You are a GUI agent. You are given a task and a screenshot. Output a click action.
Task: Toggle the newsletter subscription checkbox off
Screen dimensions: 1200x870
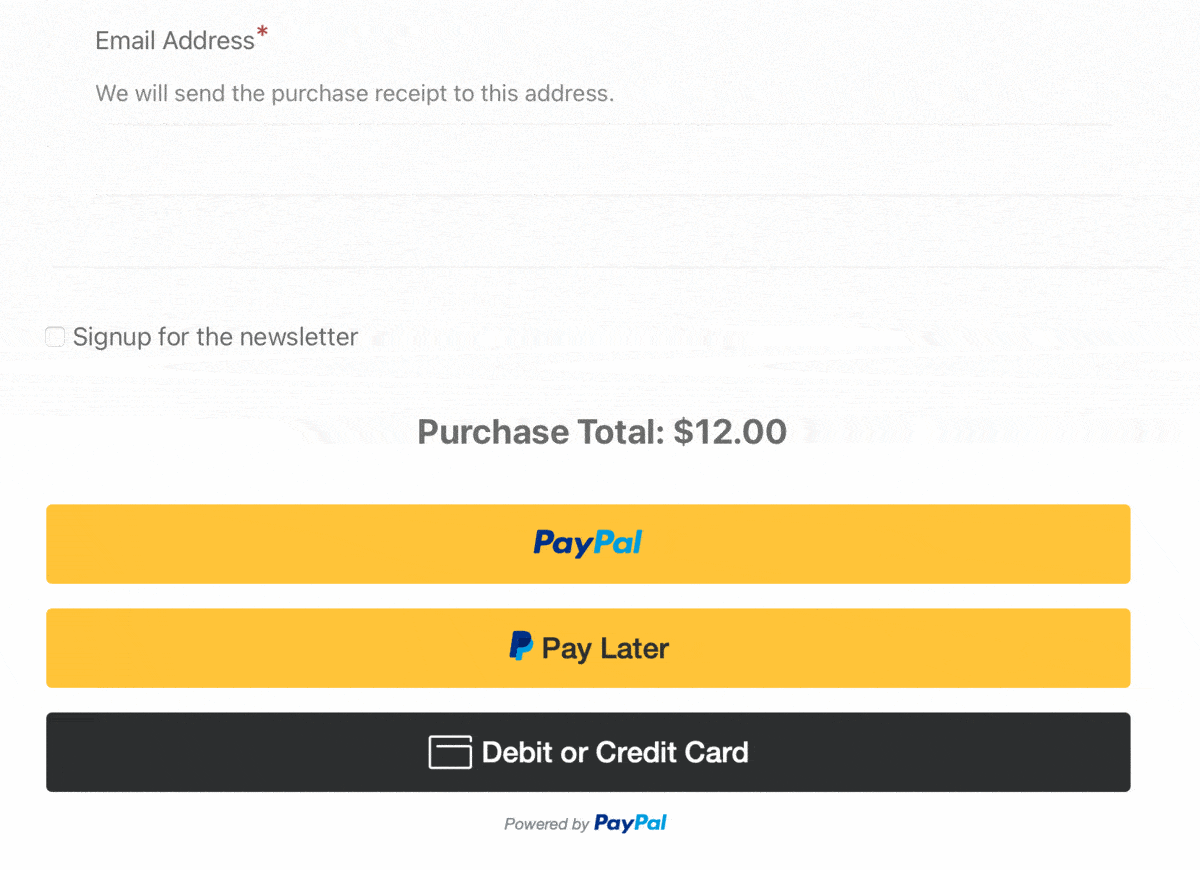55,337
